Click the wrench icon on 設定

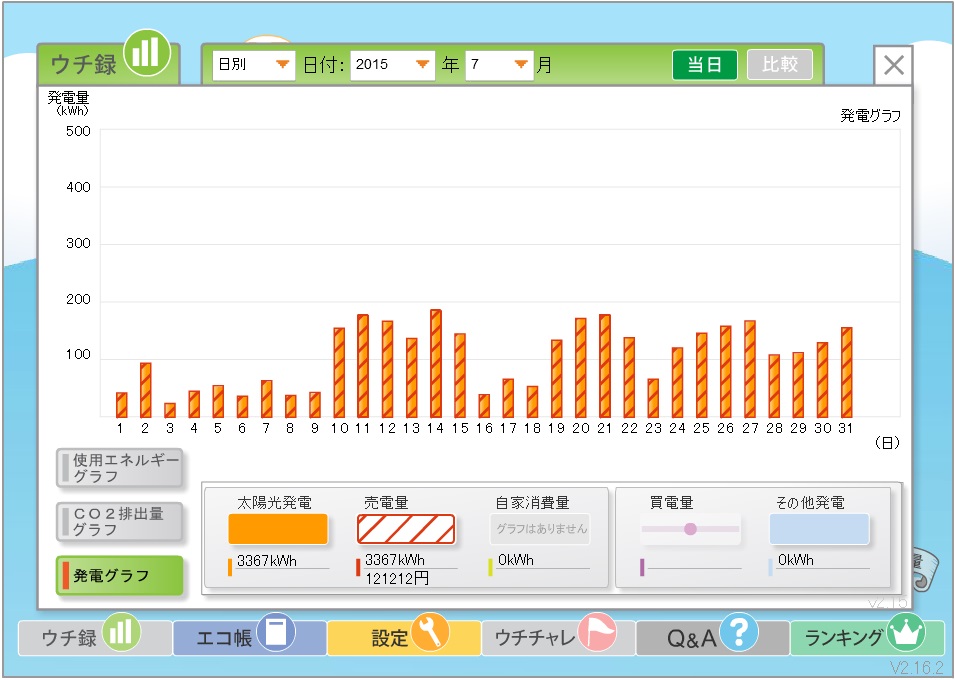click(x=430, y=632)
